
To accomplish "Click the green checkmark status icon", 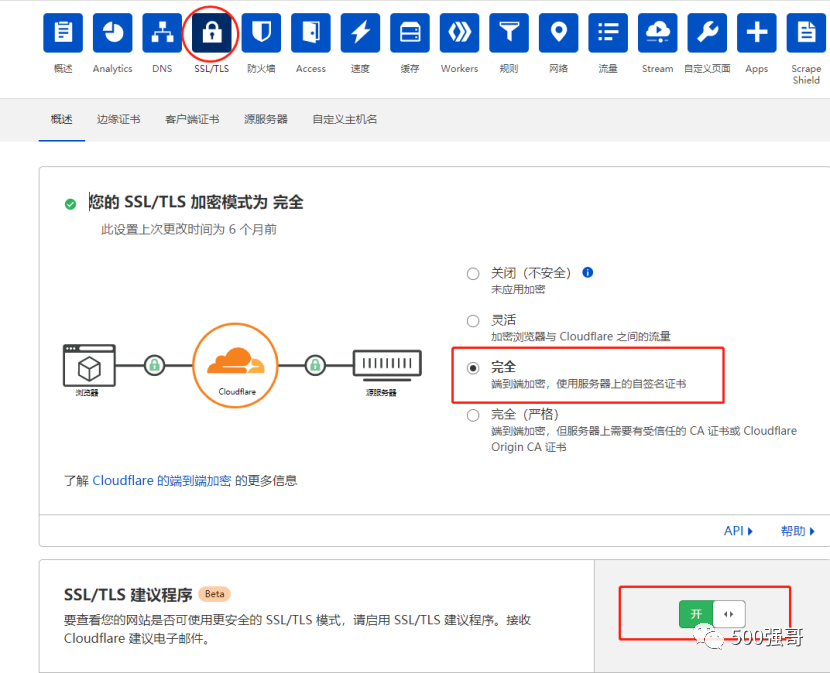I will point(70,204).
